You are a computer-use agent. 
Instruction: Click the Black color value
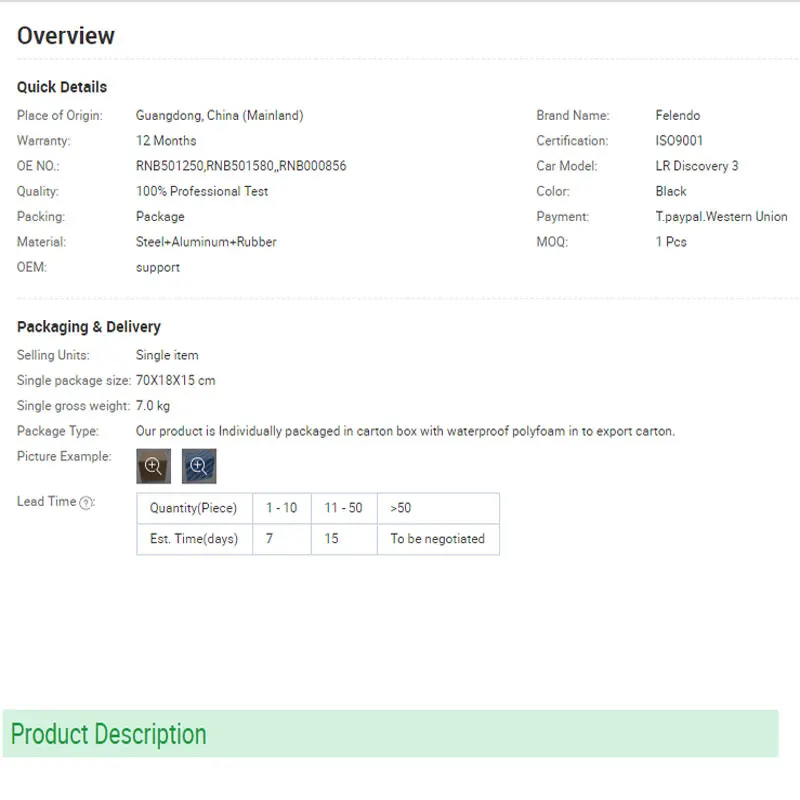click(671, 191)
